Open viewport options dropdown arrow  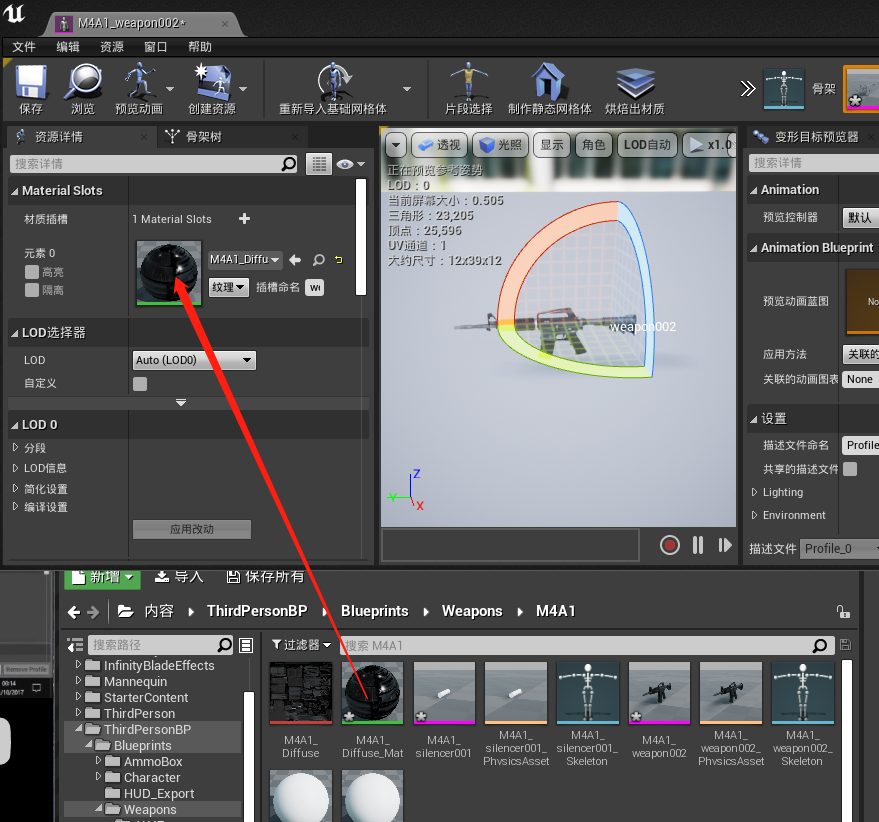[x=396, y=145]
